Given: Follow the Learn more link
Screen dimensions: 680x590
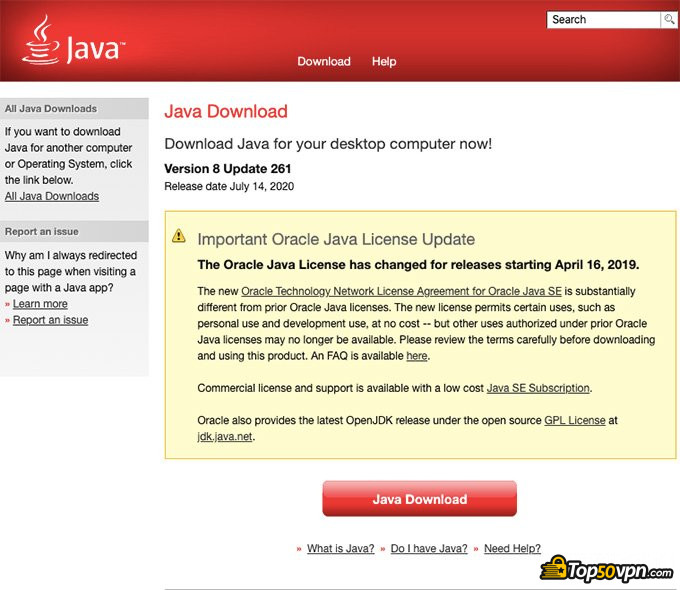Looking at the screenshot, I should tap(40, 304).
